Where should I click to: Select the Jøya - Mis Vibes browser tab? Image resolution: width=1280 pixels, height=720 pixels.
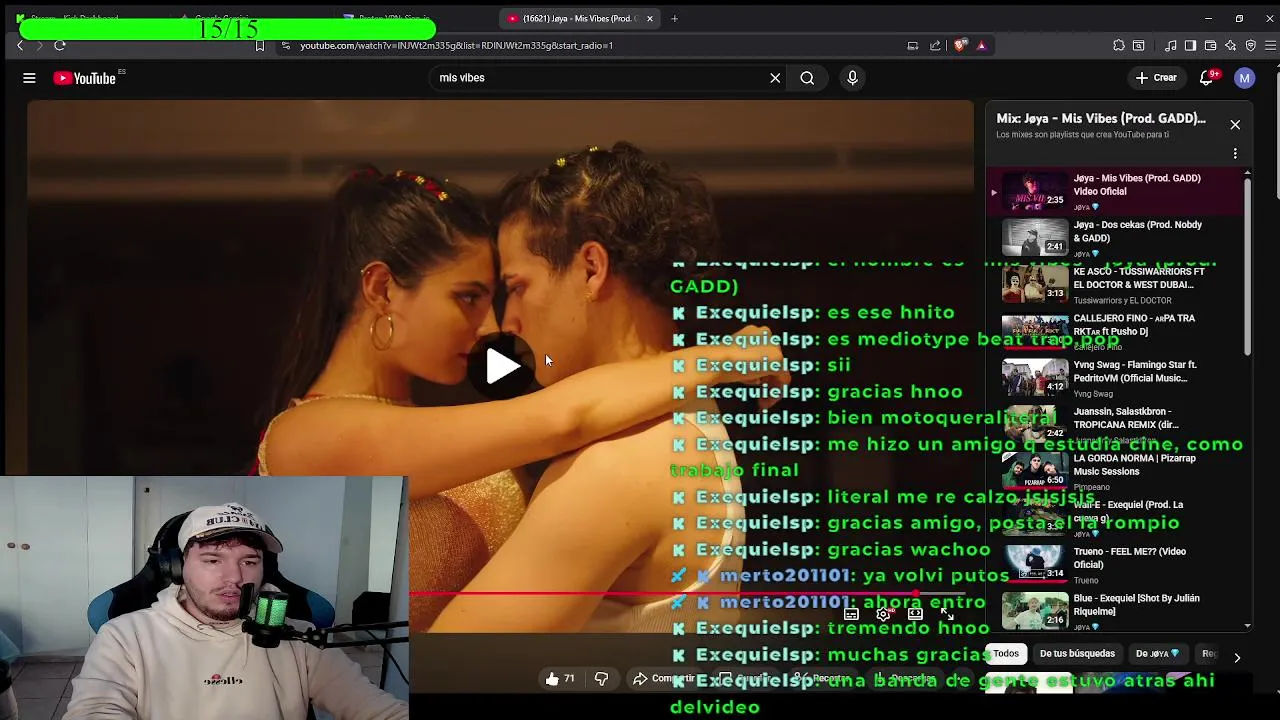580,18
